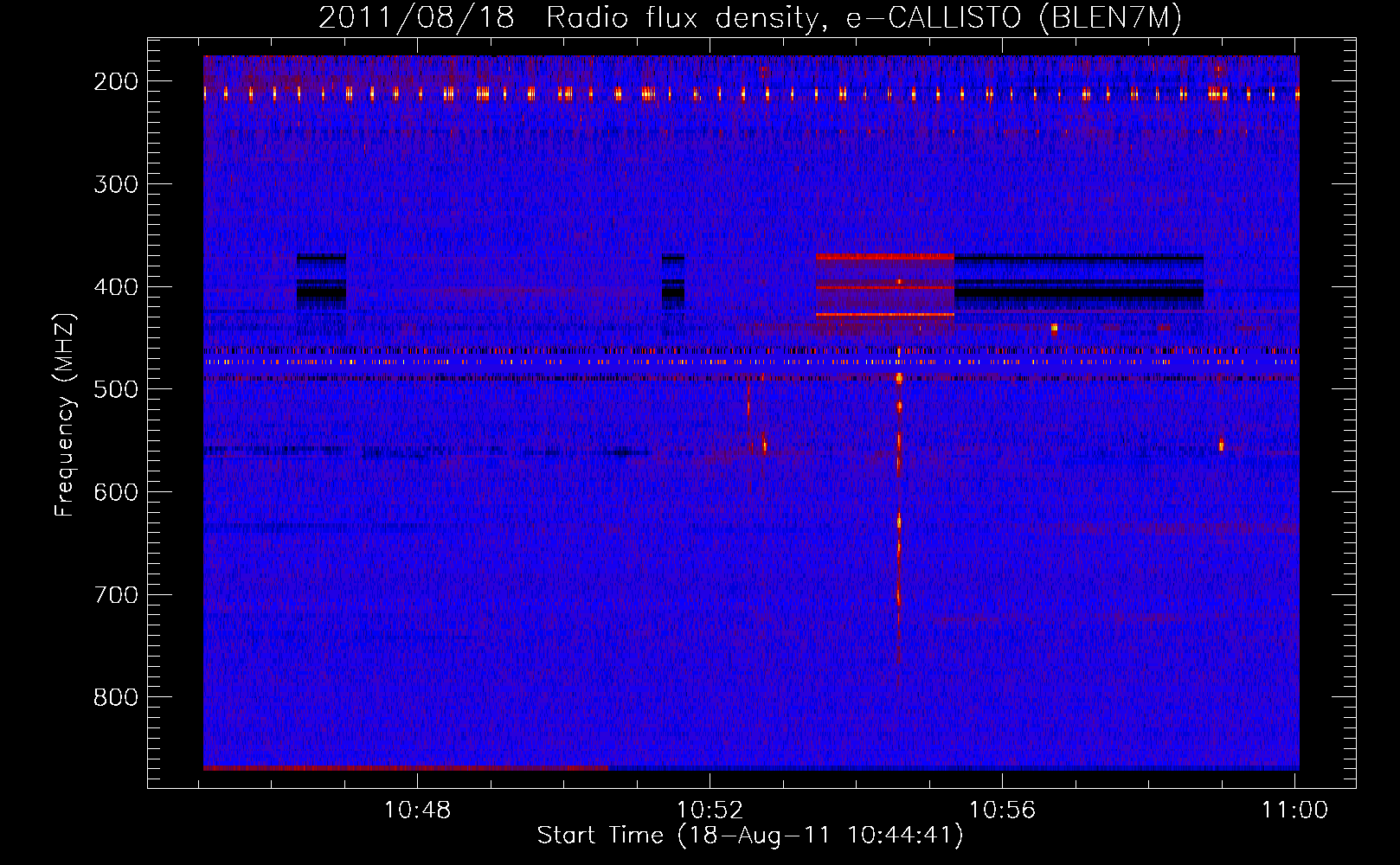Click the 700 frequency tick label

(116, 595)
